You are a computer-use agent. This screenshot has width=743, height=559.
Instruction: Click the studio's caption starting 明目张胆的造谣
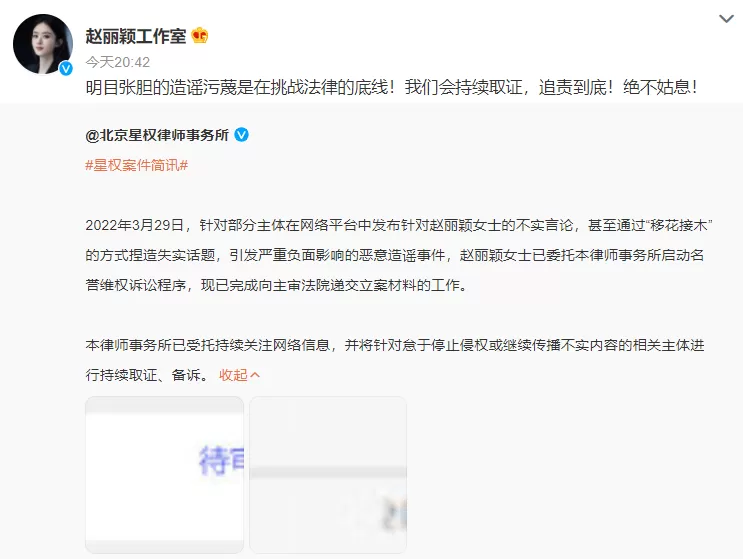391,87
